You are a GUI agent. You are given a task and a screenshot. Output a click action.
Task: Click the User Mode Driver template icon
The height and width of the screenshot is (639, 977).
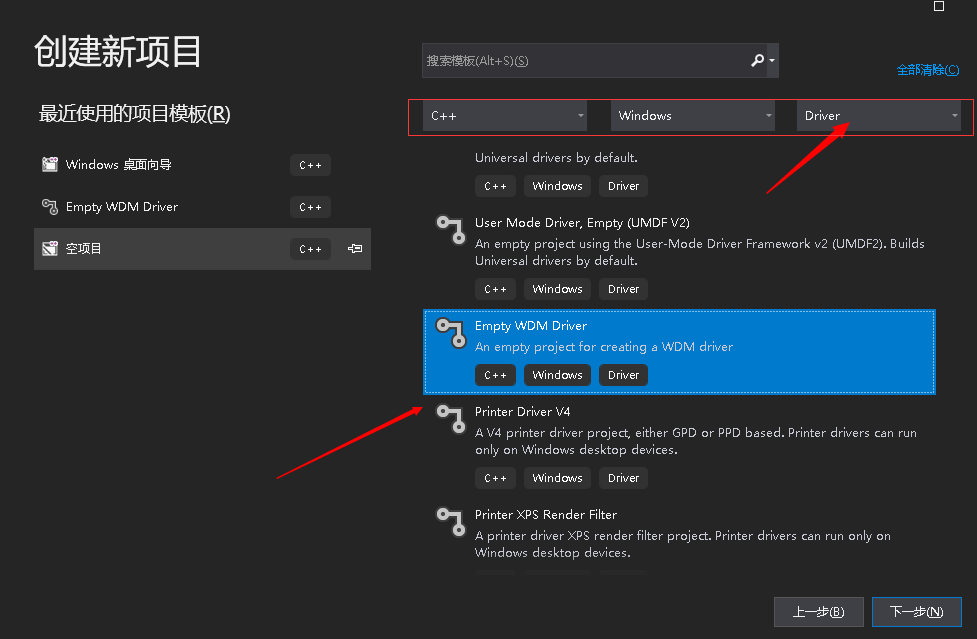click(x=450, y=229)
